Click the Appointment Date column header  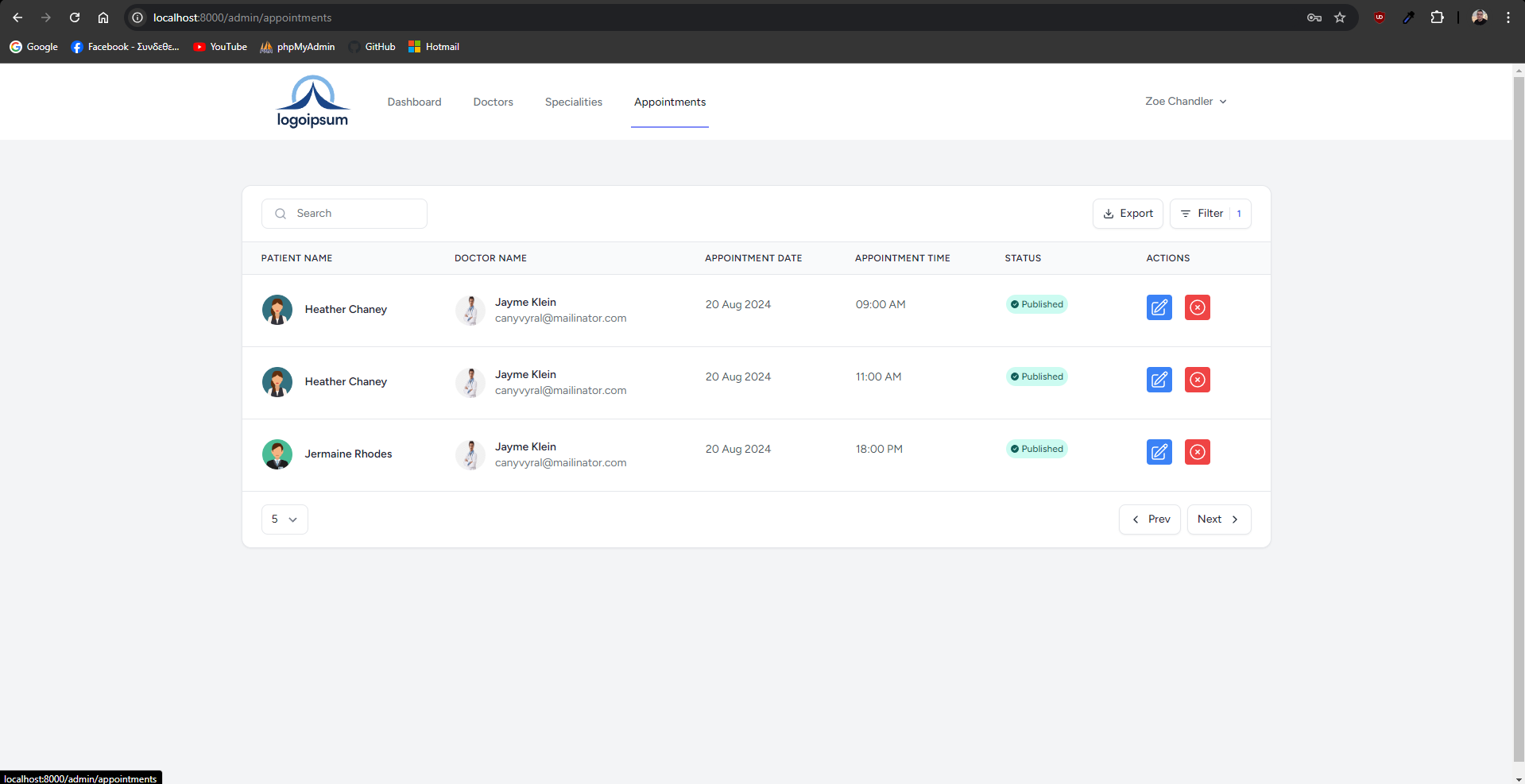[x=753, y=258]
